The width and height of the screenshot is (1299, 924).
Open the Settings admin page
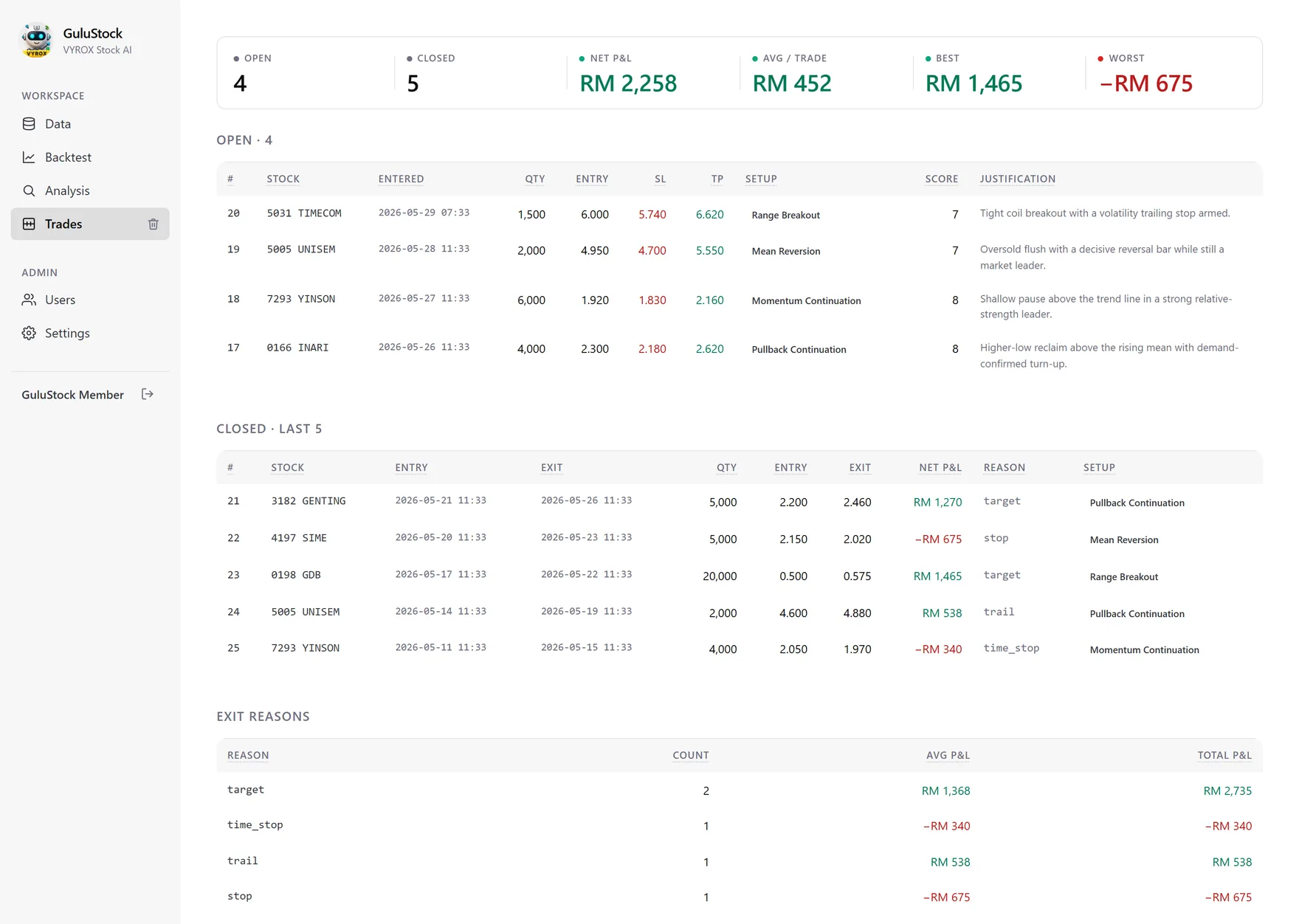90,333
